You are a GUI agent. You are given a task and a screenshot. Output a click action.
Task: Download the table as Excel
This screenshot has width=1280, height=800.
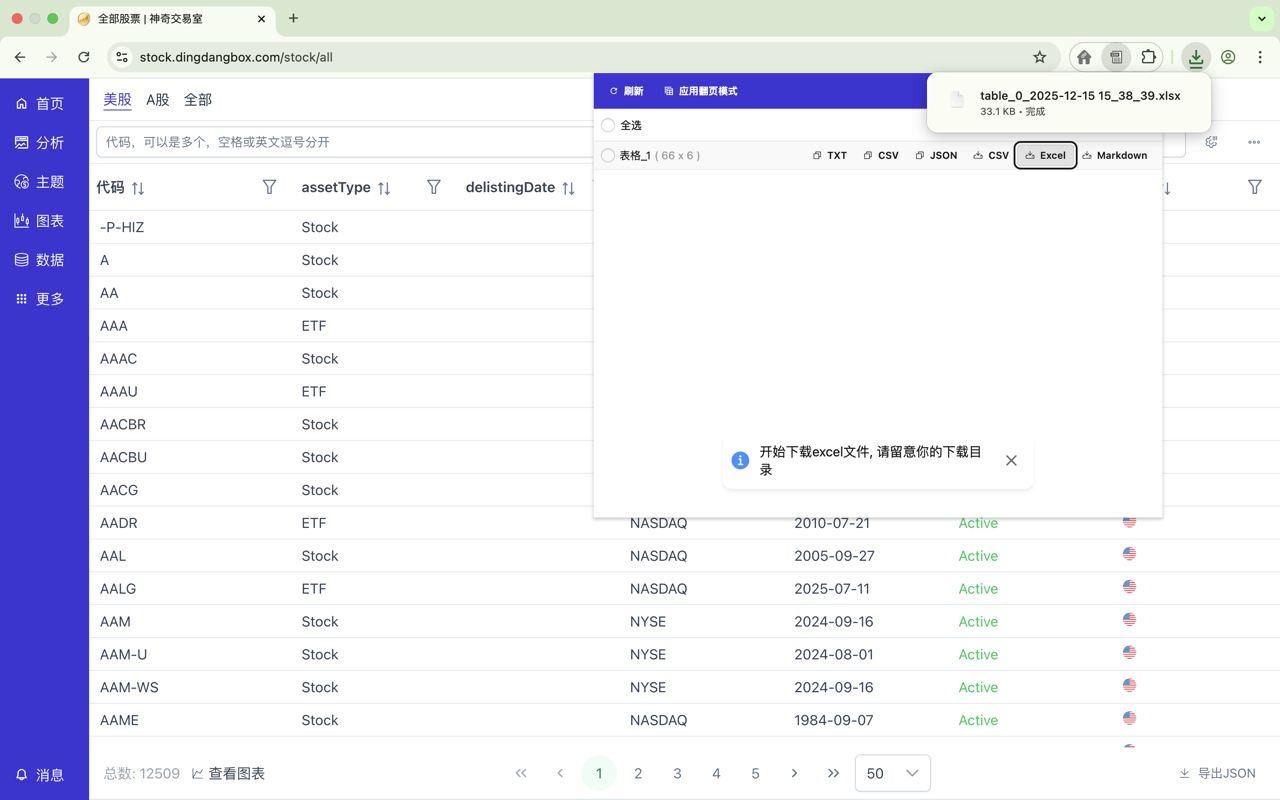point(1045,155)
